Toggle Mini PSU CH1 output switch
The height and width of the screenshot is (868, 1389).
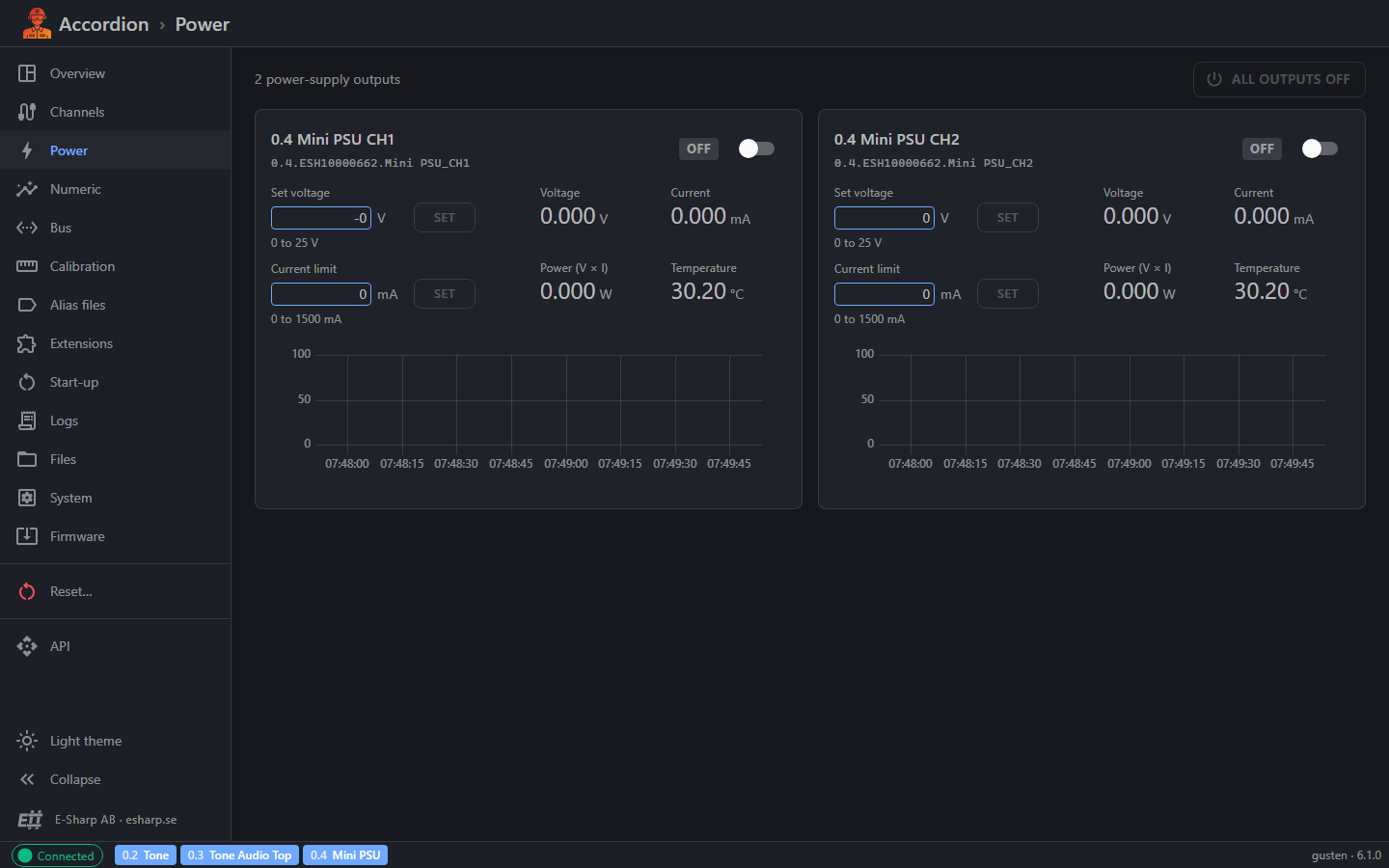click(756, 149)
